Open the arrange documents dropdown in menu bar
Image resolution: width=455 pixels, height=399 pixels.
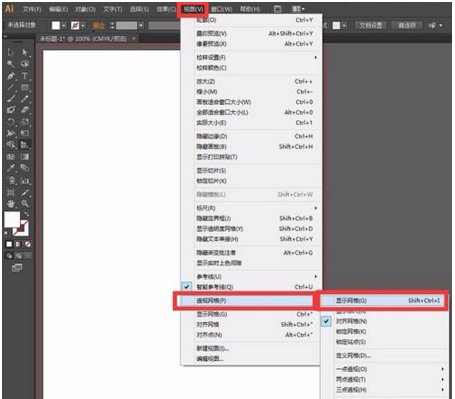coord(298,9)
